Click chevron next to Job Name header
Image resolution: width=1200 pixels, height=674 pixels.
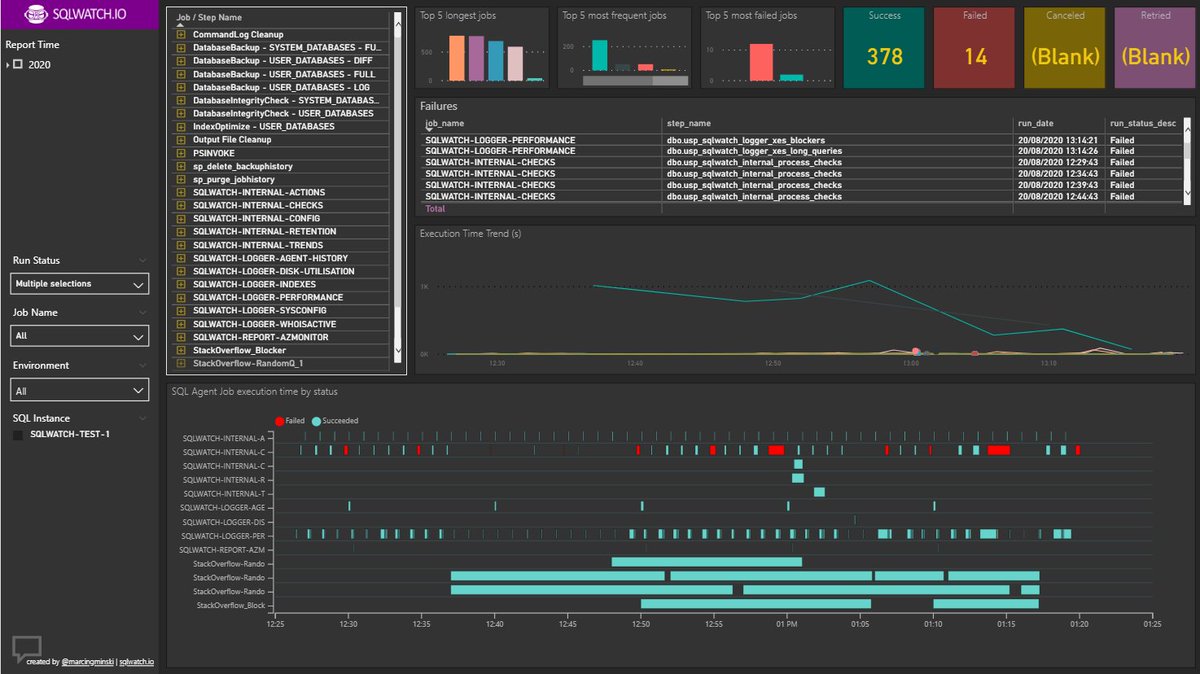[143, 313]
